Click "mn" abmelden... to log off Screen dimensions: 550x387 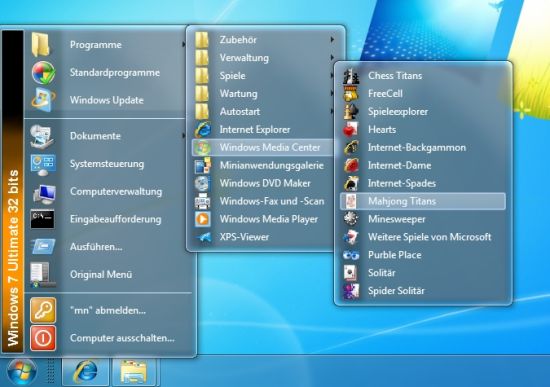pos(108,311)
